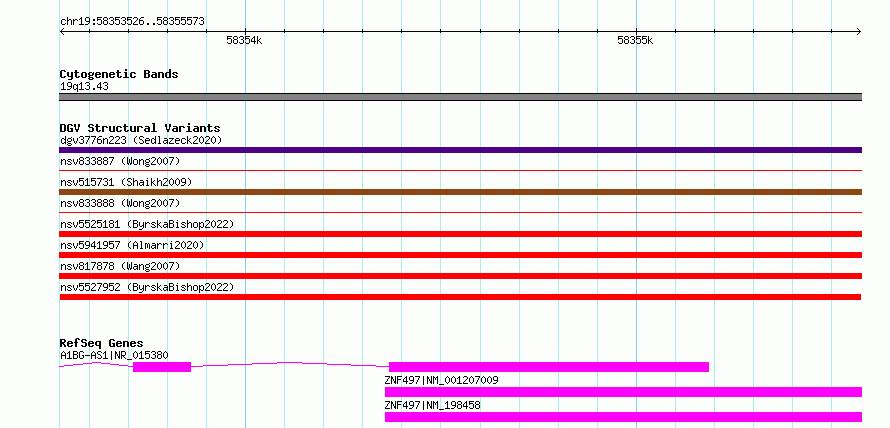The height and width of the screenshot is (428, 890).
Task: Select the Cytogenetic Bands track title
Action: (x=119, y=74)
